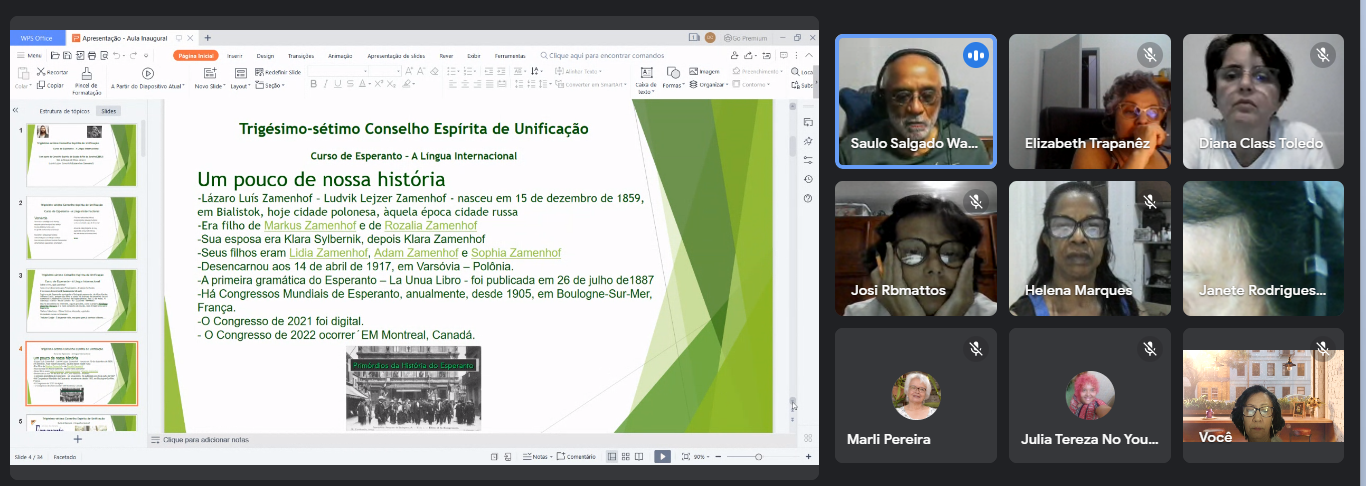Toggle underline formatting
The width and height of the screenshot is (1366, 486).
pos(338,85)
